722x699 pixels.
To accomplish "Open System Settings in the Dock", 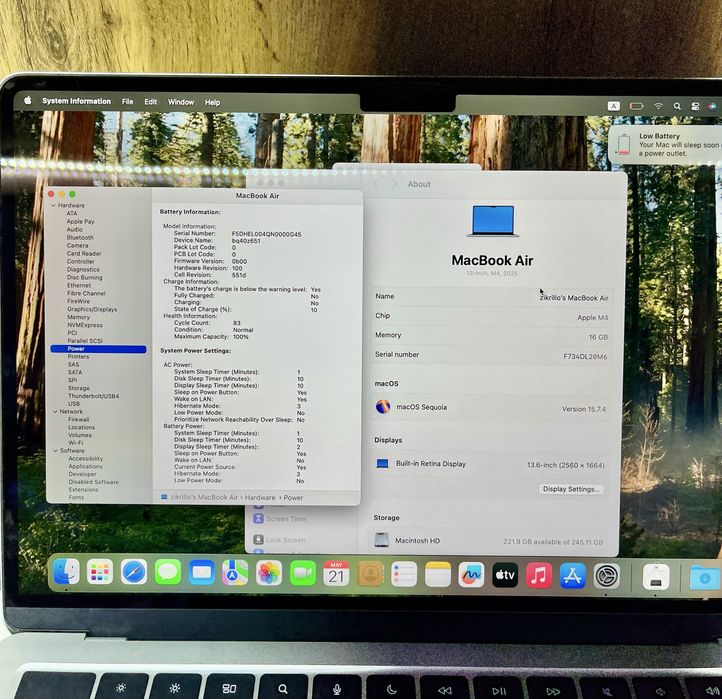I will click(x=606, y=576).
